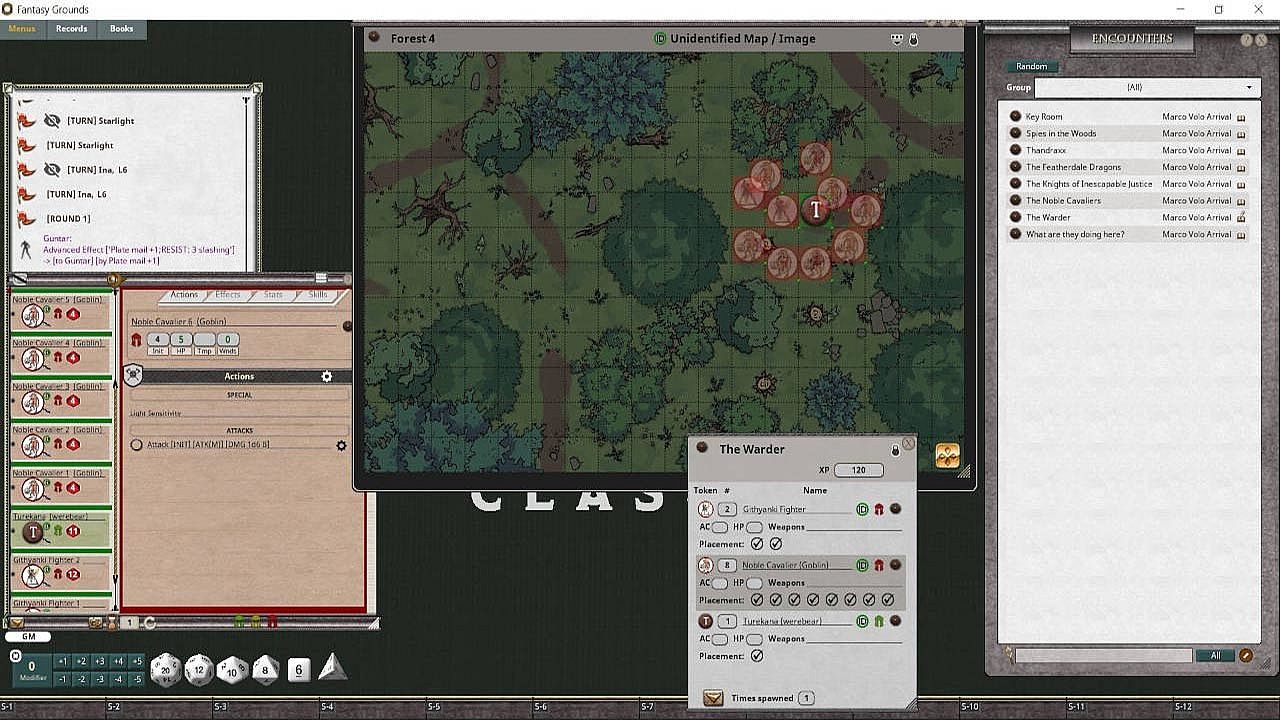Roll the d10 die
This screenshot has height=720, width=1280.
(x=232, y=670)
